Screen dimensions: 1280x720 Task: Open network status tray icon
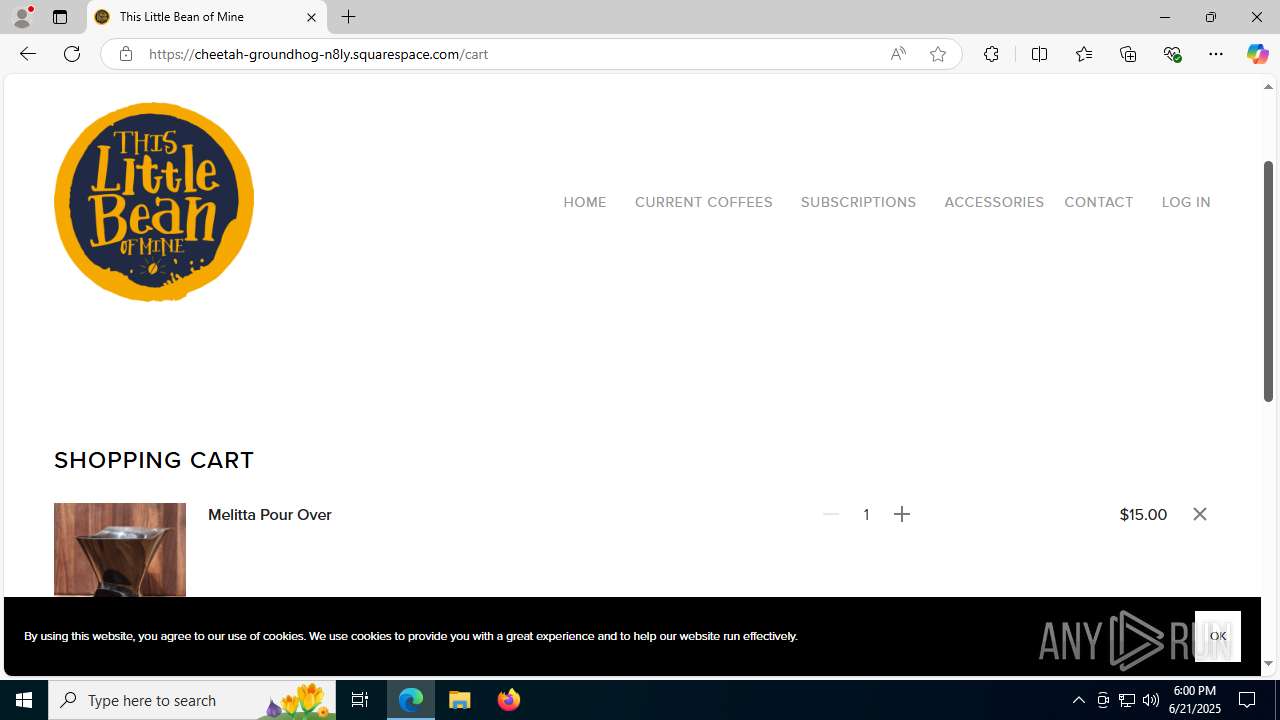click(1127, 700)
